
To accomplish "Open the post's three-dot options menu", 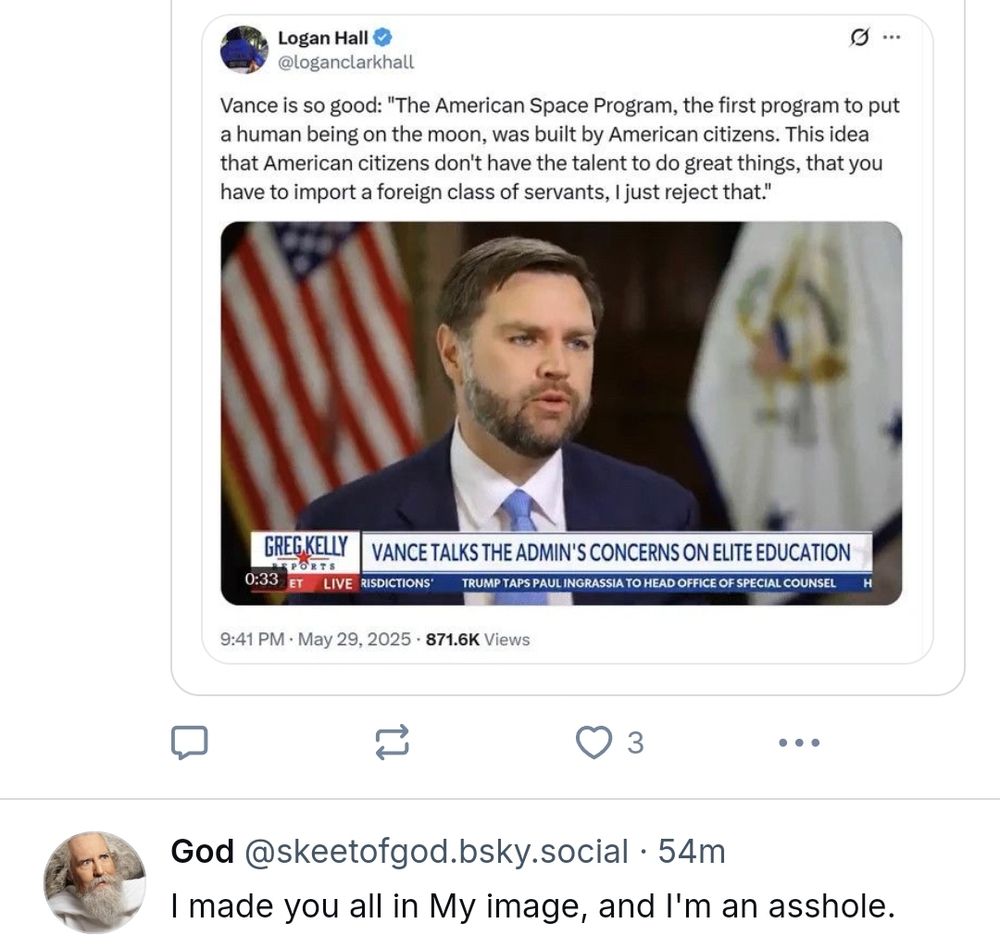I will click(799, 742).
